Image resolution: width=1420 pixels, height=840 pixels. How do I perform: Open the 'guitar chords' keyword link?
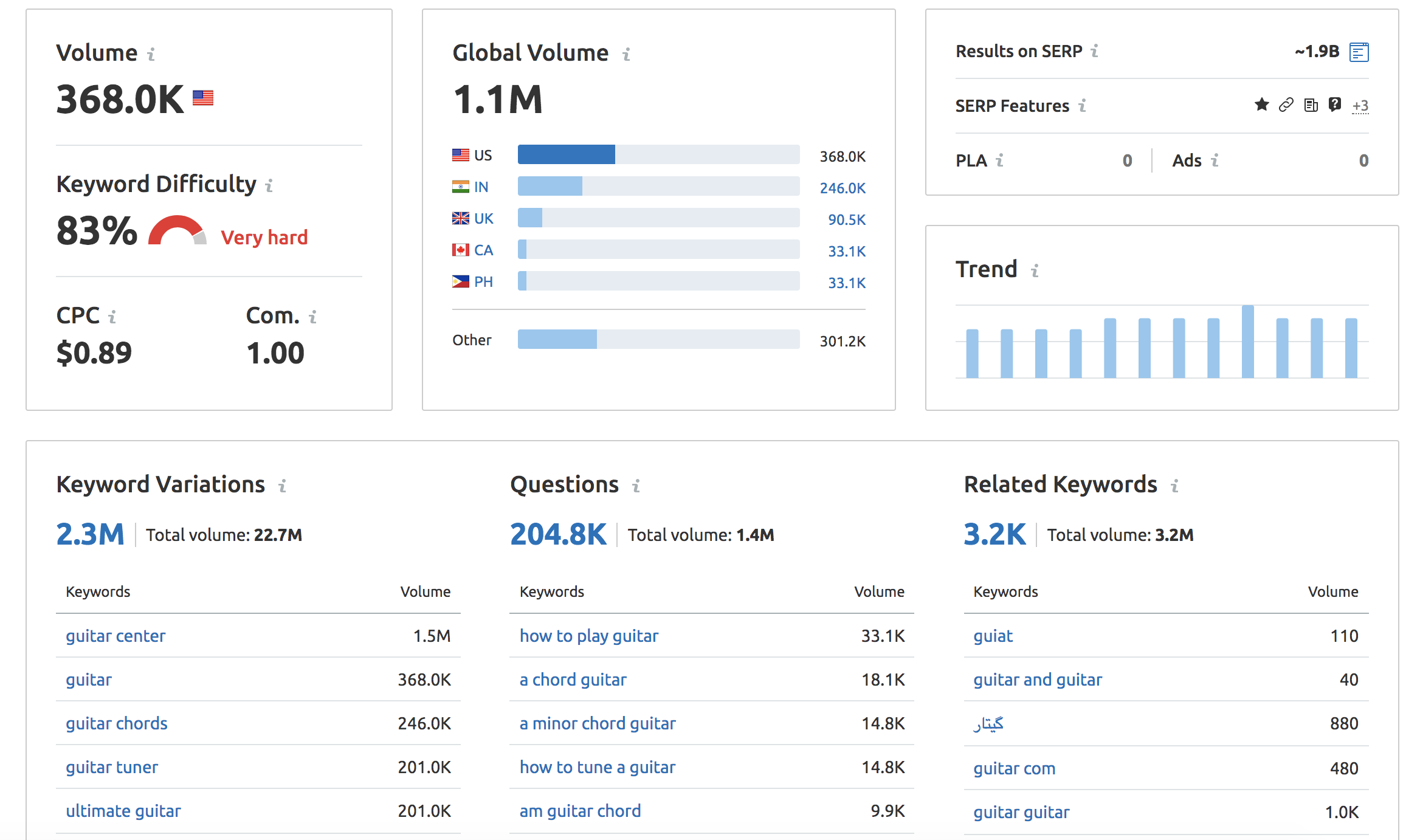(x=117, y=723)
